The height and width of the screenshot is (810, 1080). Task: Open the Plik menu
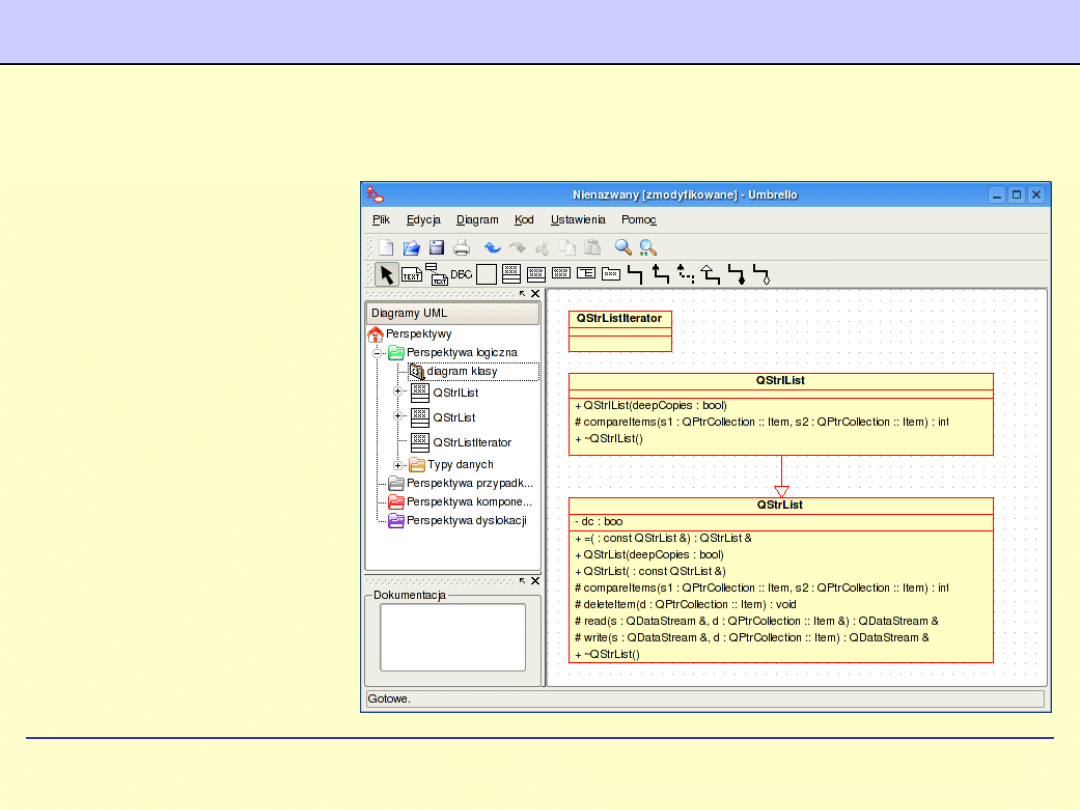[x=381, y=220]
